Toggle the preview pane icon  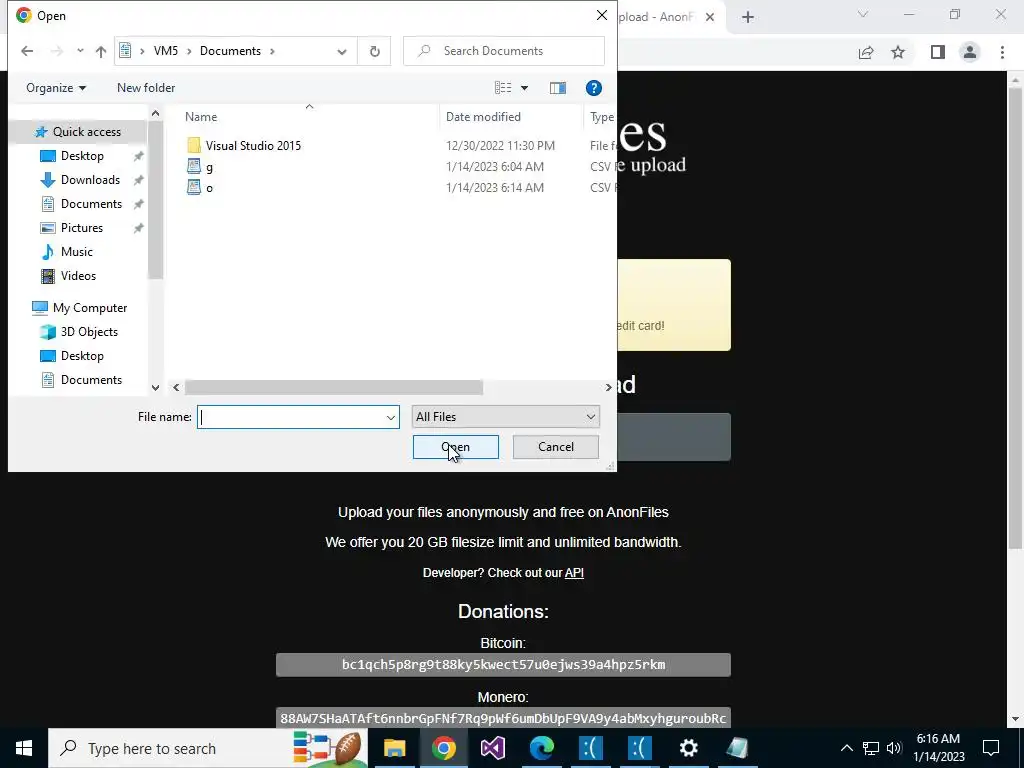click(558, 88)
